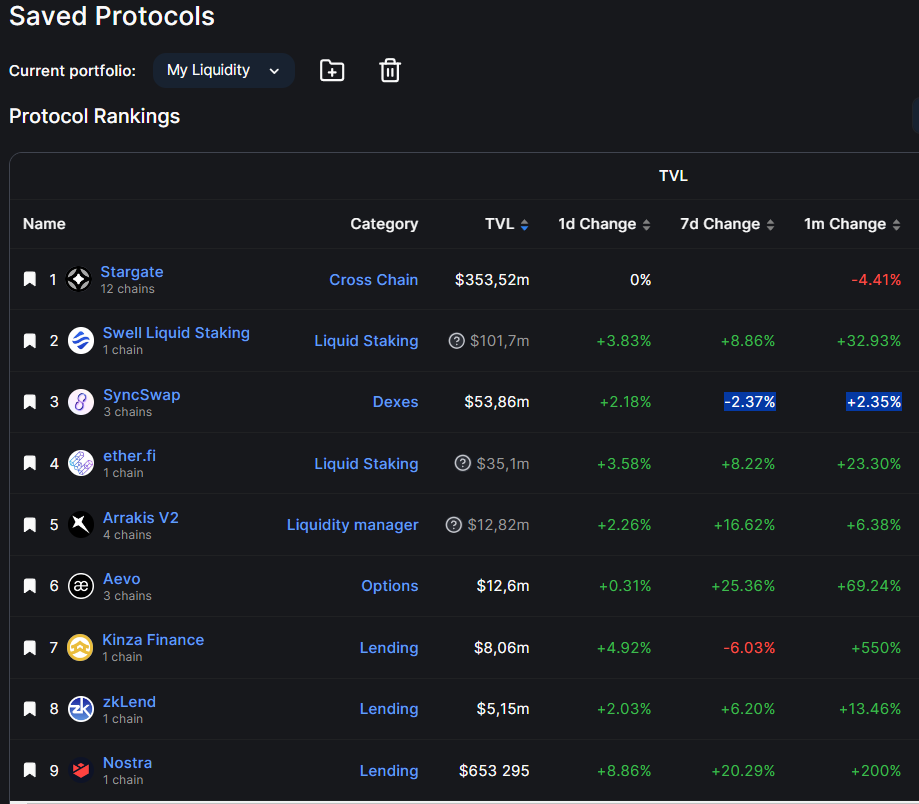Click the +69.24% 1m change for Aevo

click(x=869, y=585)
